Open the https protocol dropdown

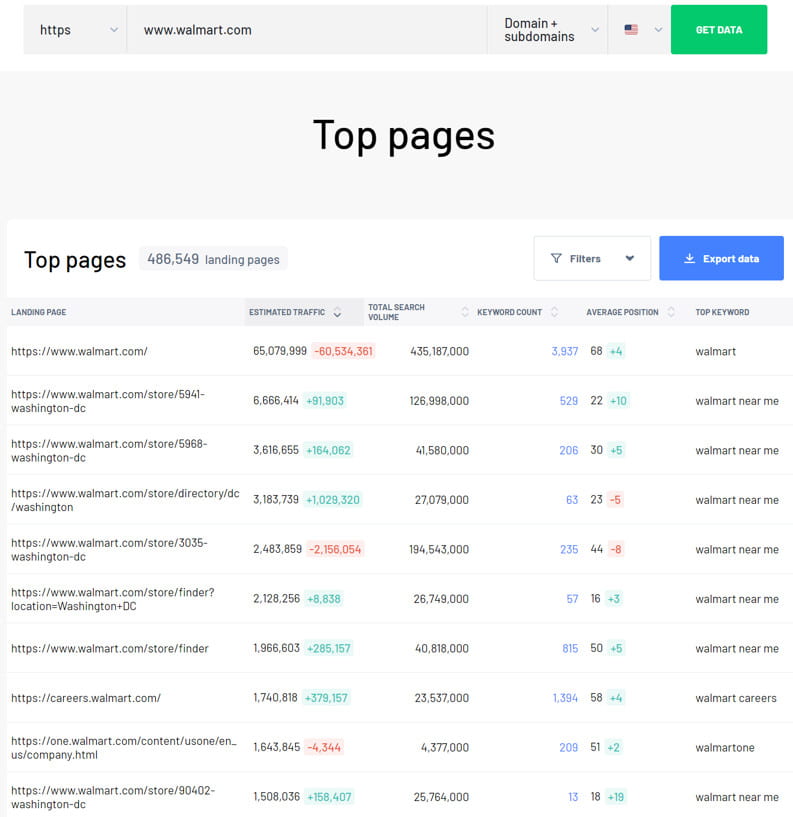pyautogui.click(x=75, y=30)
